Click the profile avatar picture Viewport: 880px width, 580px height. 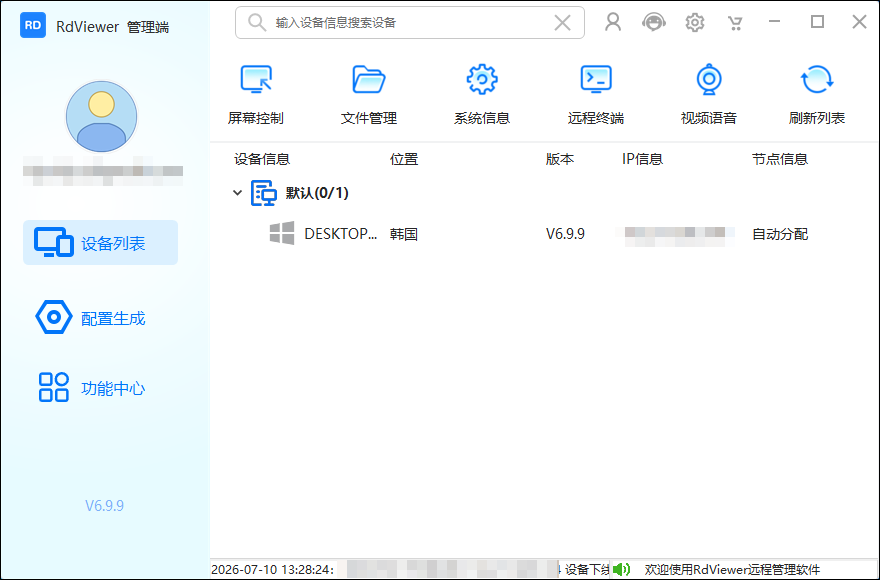pyautogui.click(x=102, y=116)
